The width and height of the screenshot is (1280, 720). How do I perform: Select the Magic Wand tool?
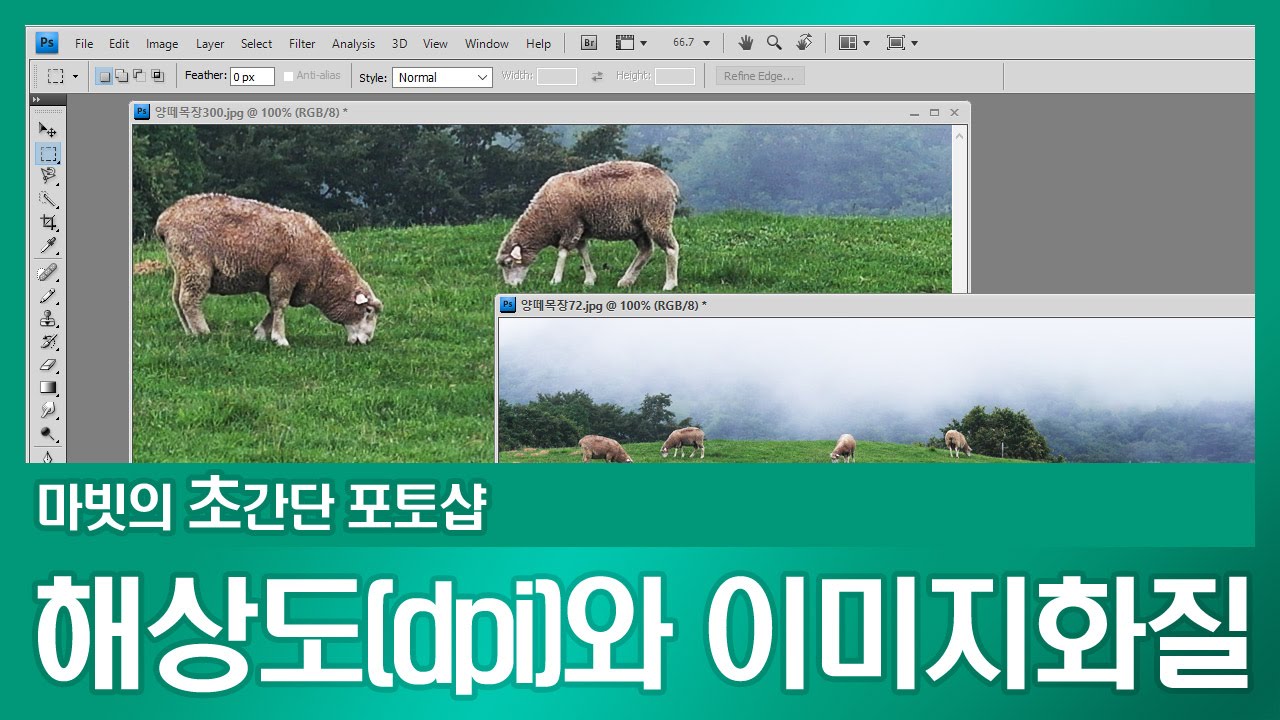48,199
